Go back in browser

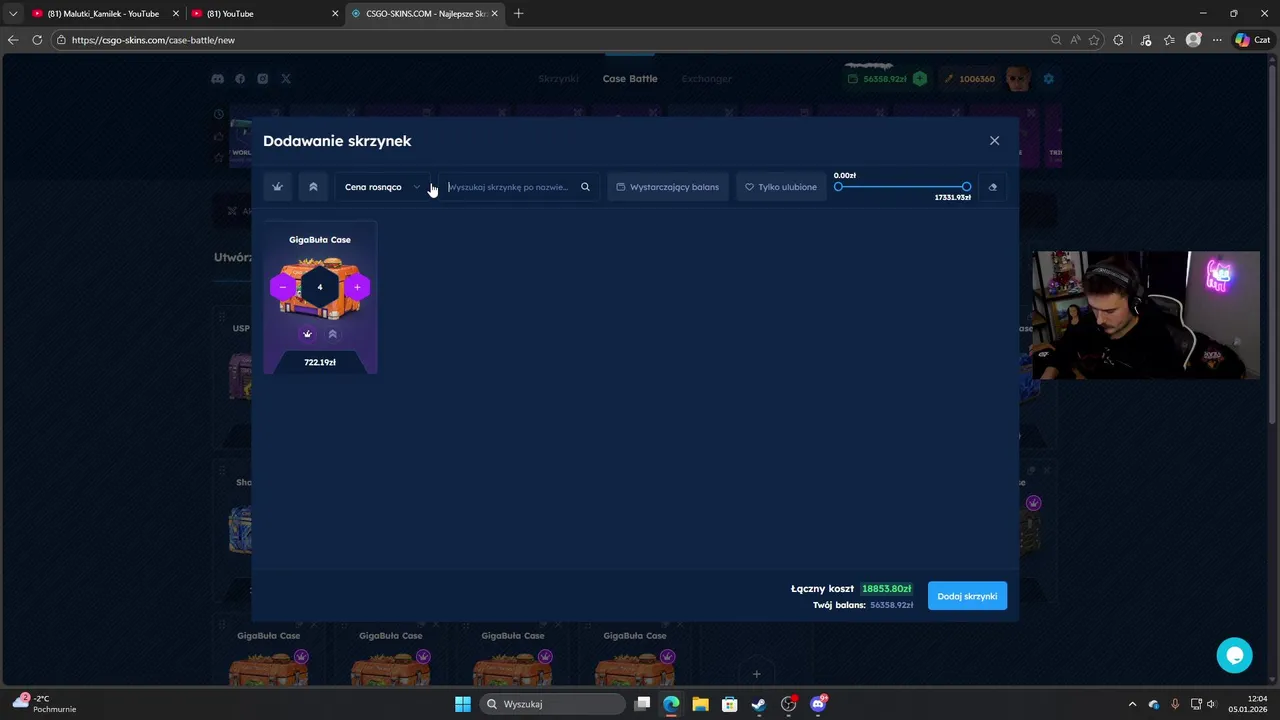click(13, 40)
